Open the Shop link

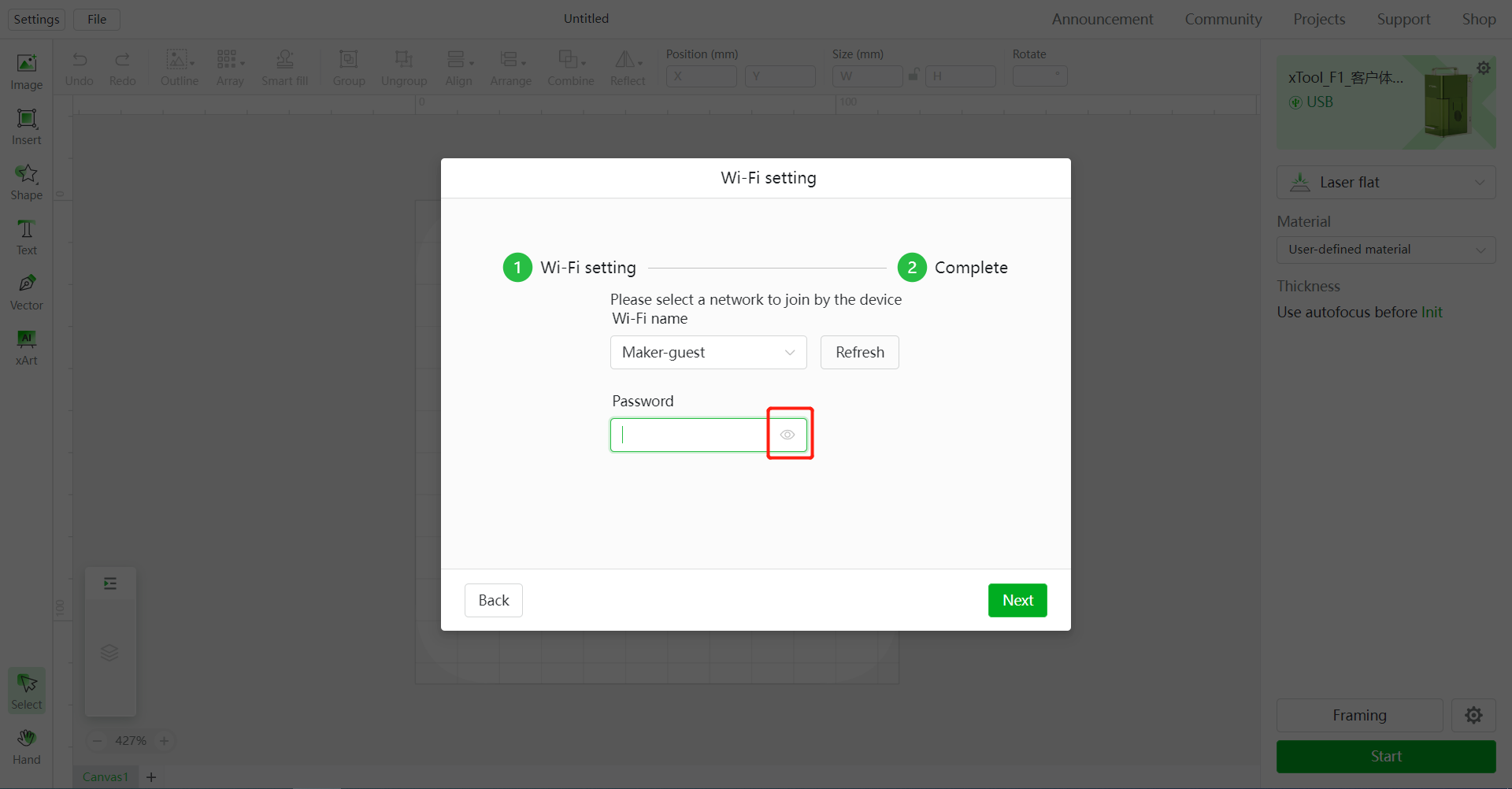1479,19
